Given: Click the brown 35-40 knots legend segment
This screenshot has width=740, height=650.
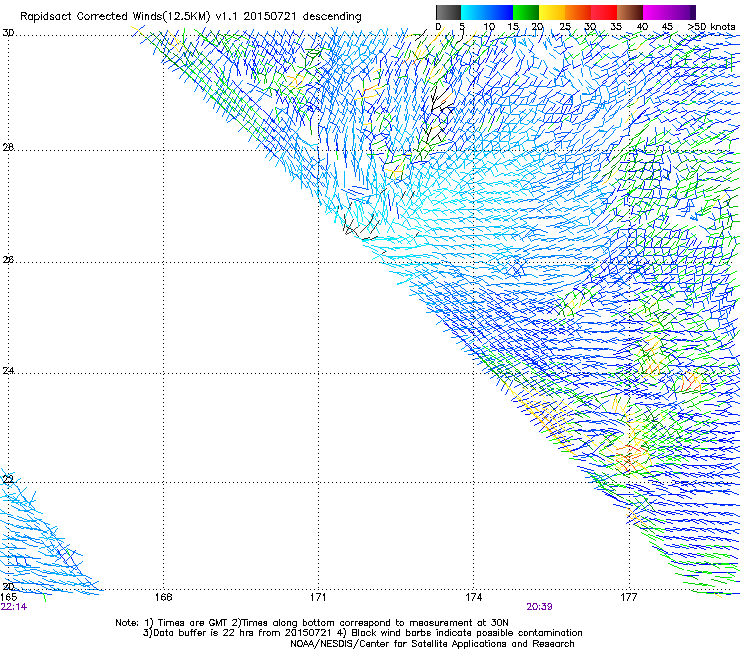Looking at the screenshot, I should 630,12.
